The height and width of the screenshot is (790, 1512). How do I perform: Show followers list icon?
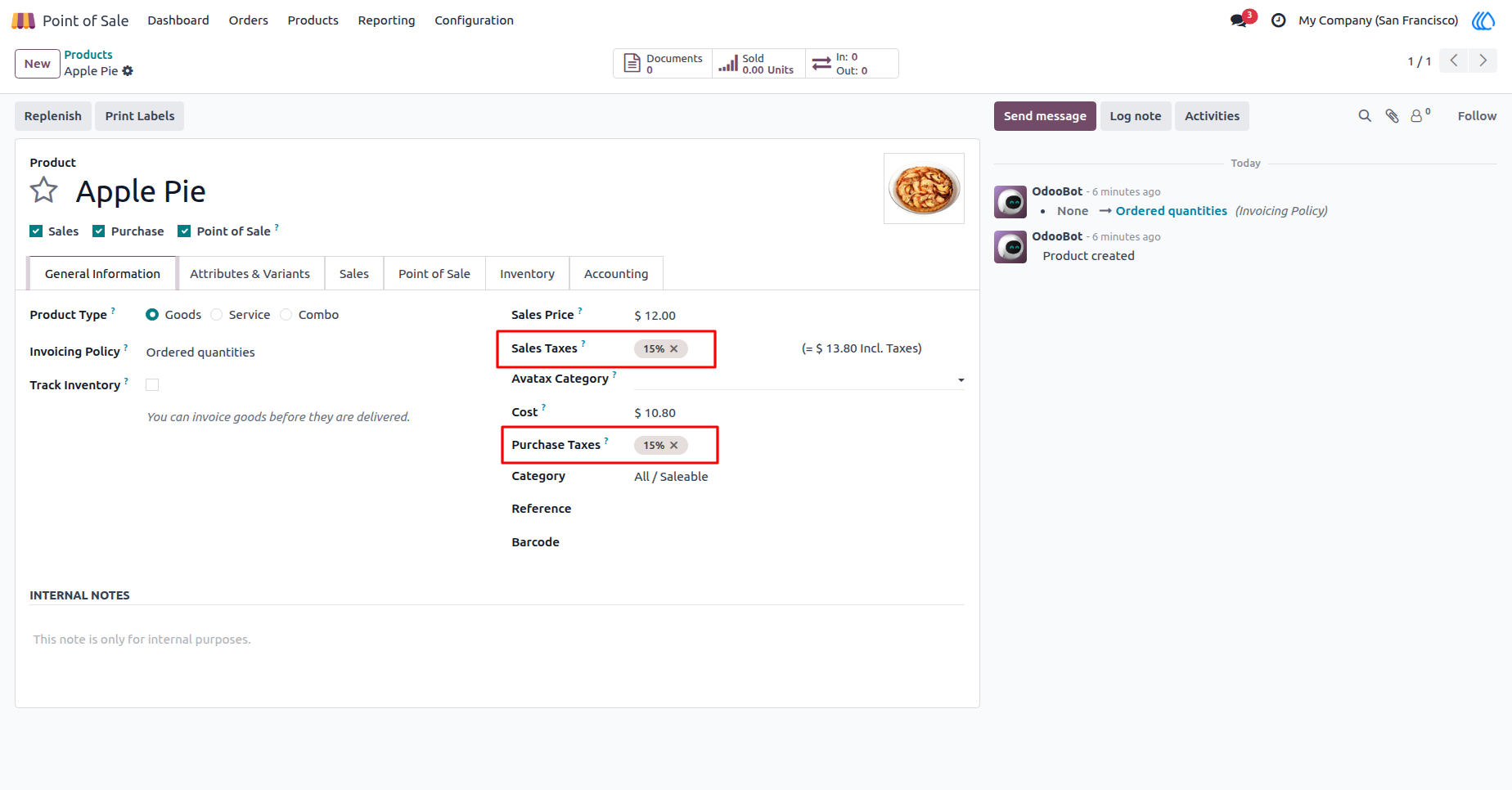(x=1420, y=116)
